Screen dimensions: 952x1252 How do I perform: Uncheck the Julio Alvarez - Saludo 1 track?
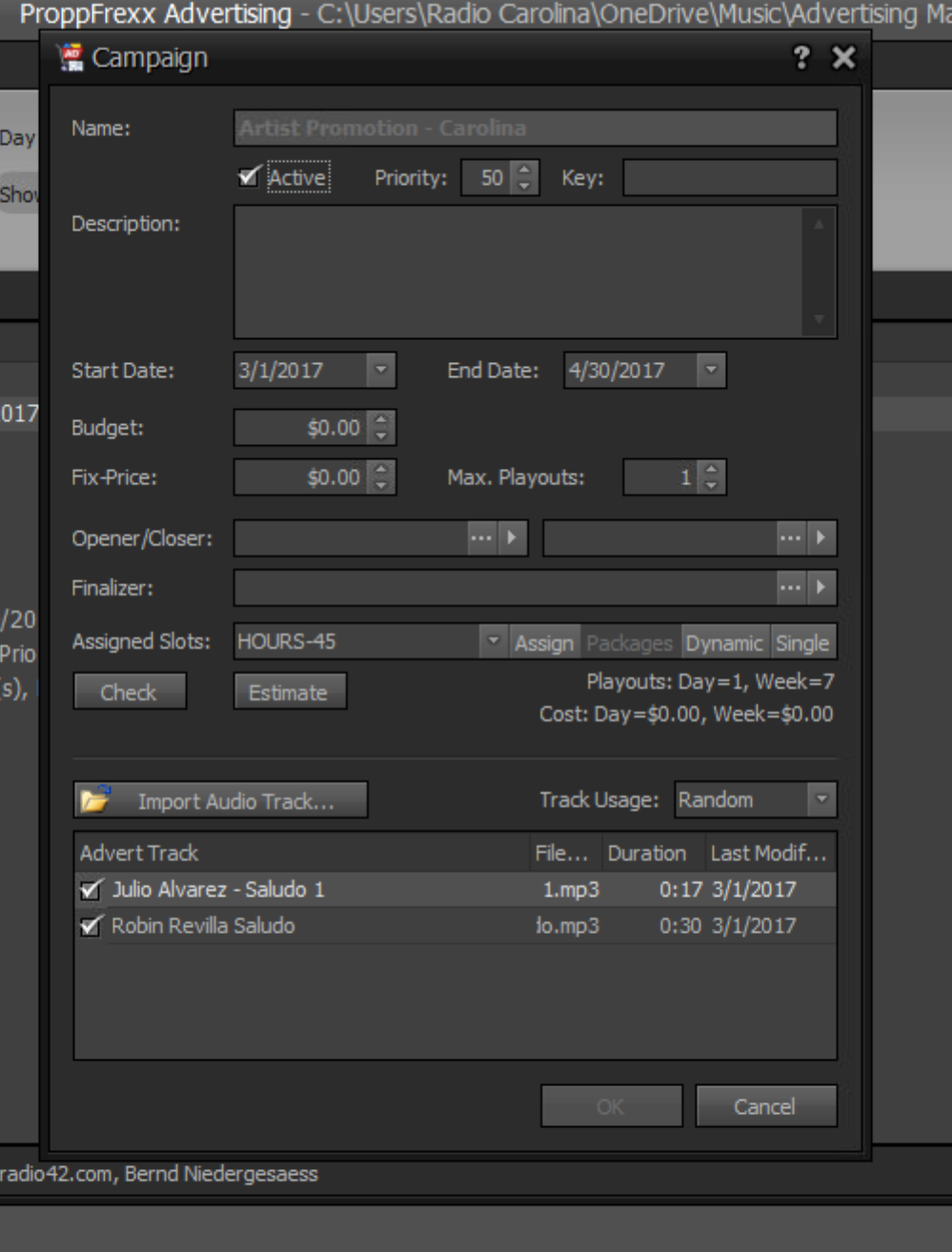coord(91,890)
